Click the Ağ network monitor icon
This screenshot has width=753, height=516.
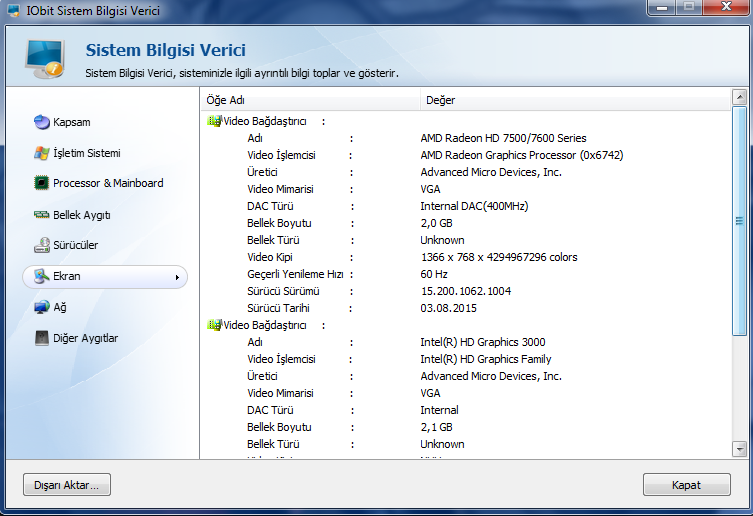point(42,307)
